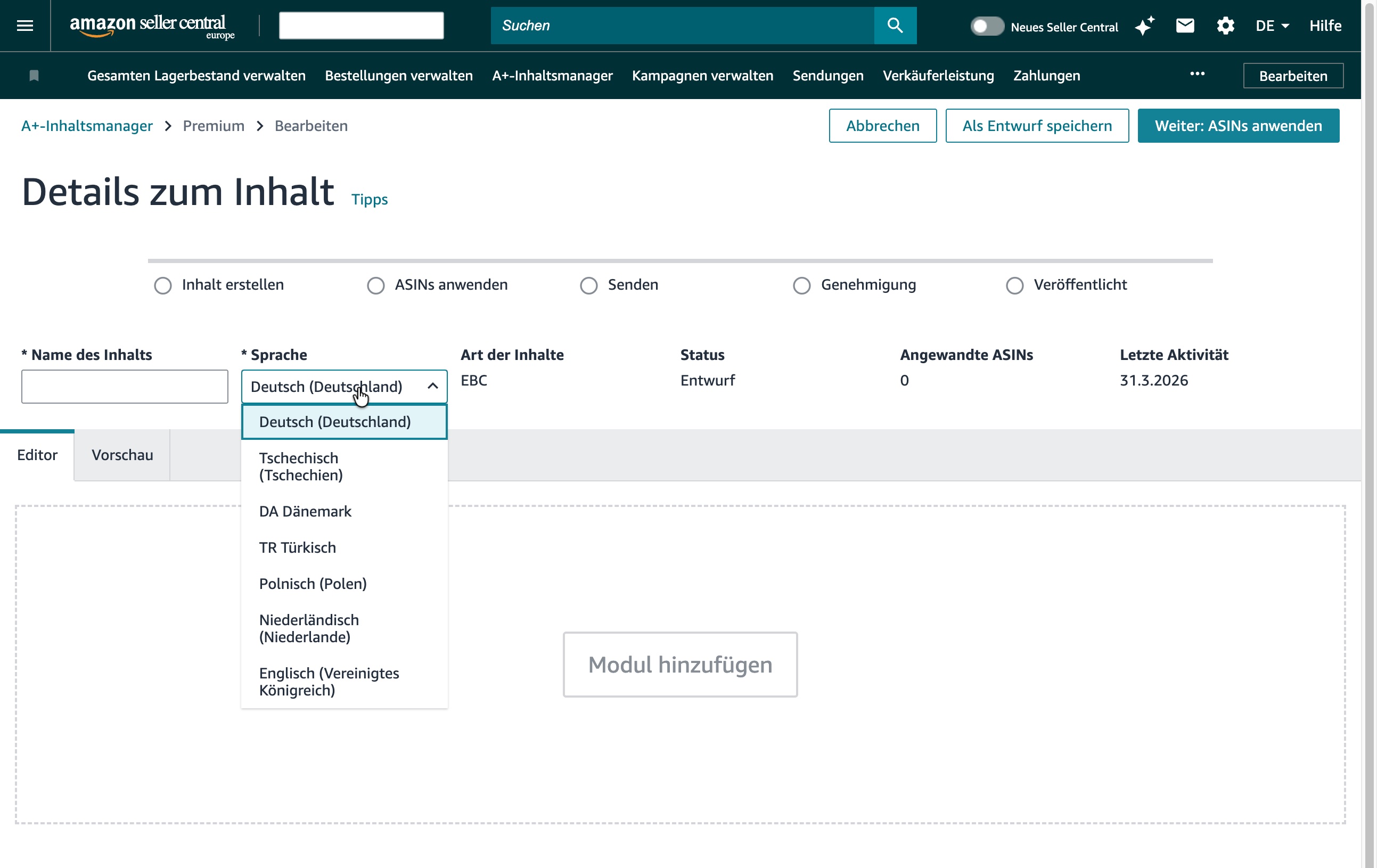The height and width of the screenshot is (868, 1377).
Task: Click the bookmark icon in favorites bar
Action: 34,76
